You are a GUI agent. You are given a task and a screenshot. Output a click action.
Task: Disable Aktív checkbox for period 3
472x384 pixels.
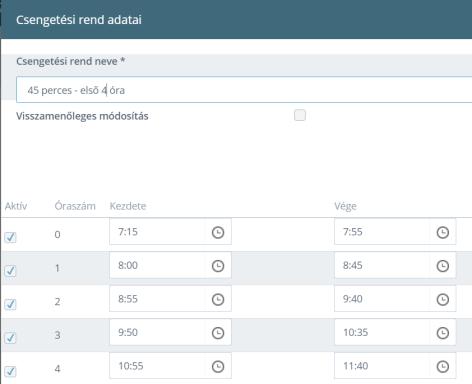(x=10, y=338)
